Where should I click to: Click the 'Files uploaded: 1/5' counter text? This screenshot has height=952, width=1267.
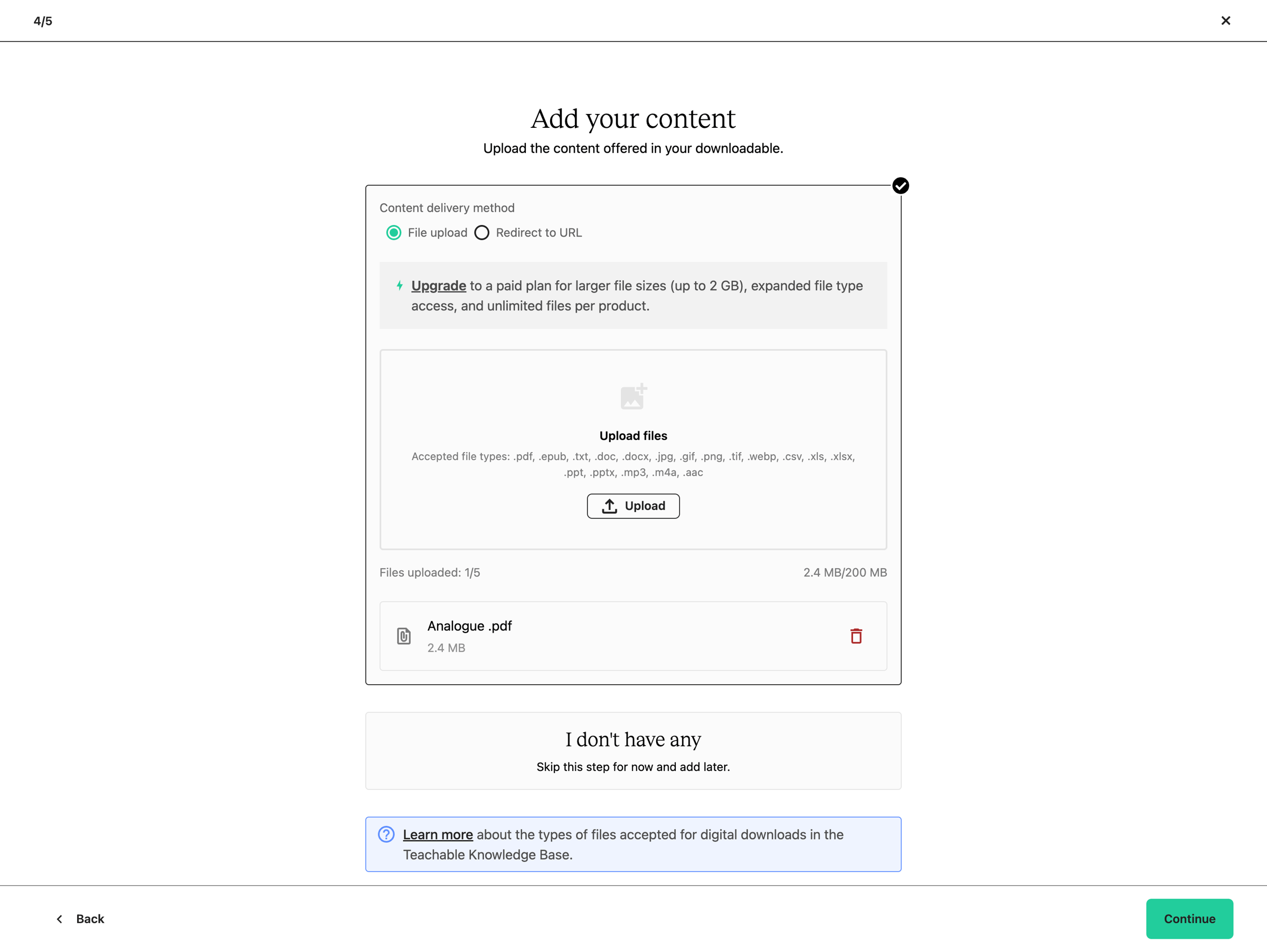click(430, 572)
